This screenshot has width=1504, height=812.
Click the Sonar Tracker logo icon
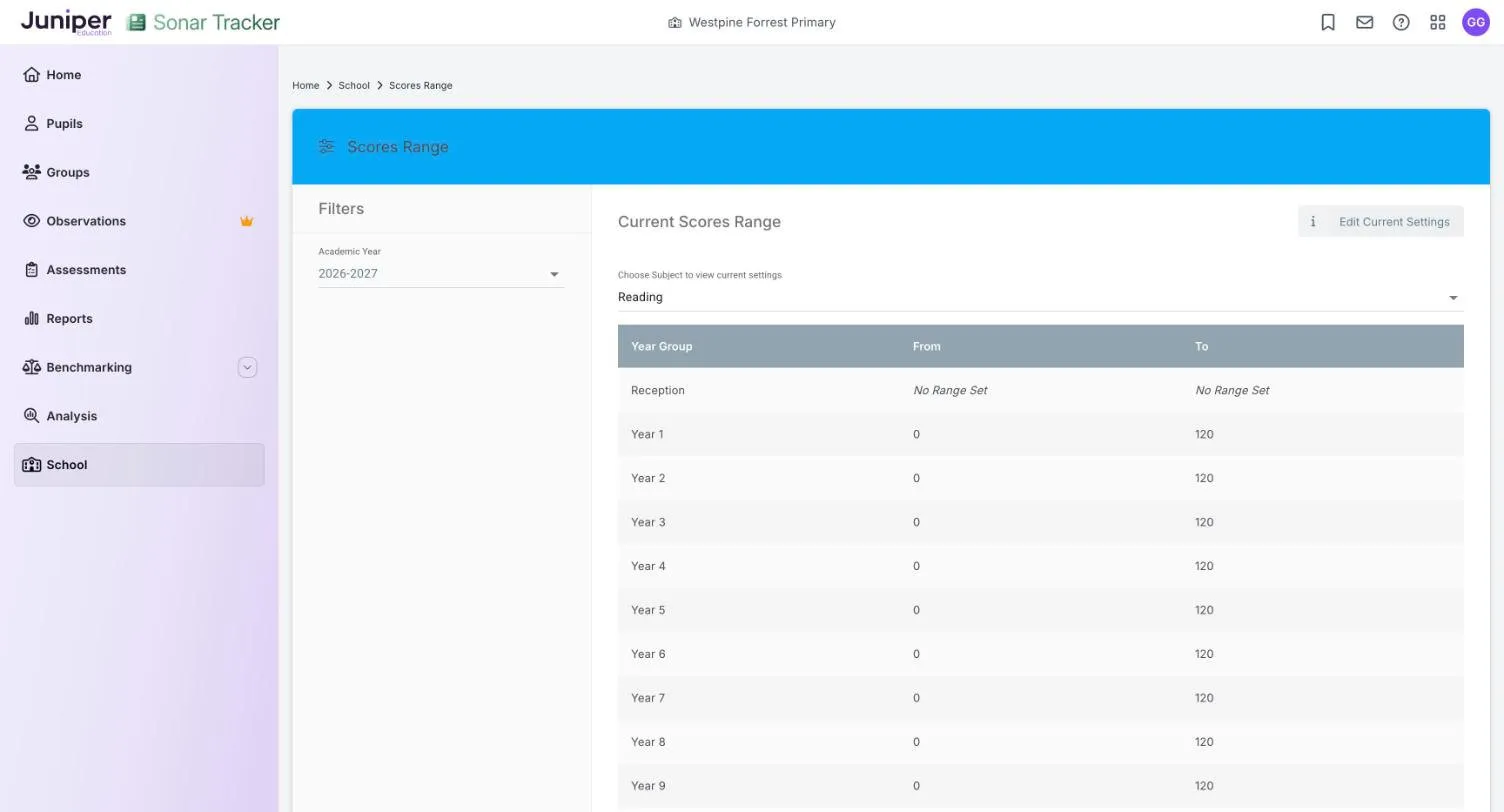click(x=136, y=22)
